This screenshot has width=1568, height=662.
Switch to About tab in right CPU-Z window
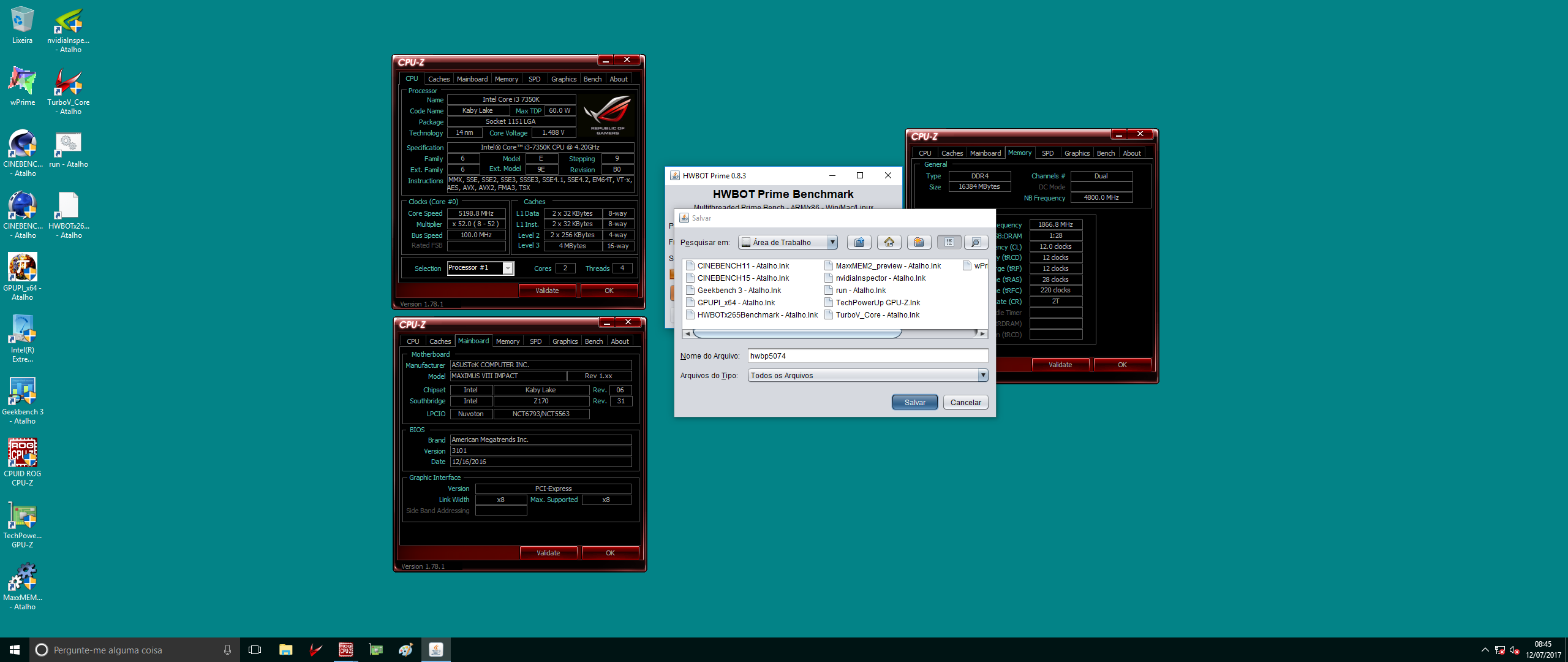[1131, 153]
